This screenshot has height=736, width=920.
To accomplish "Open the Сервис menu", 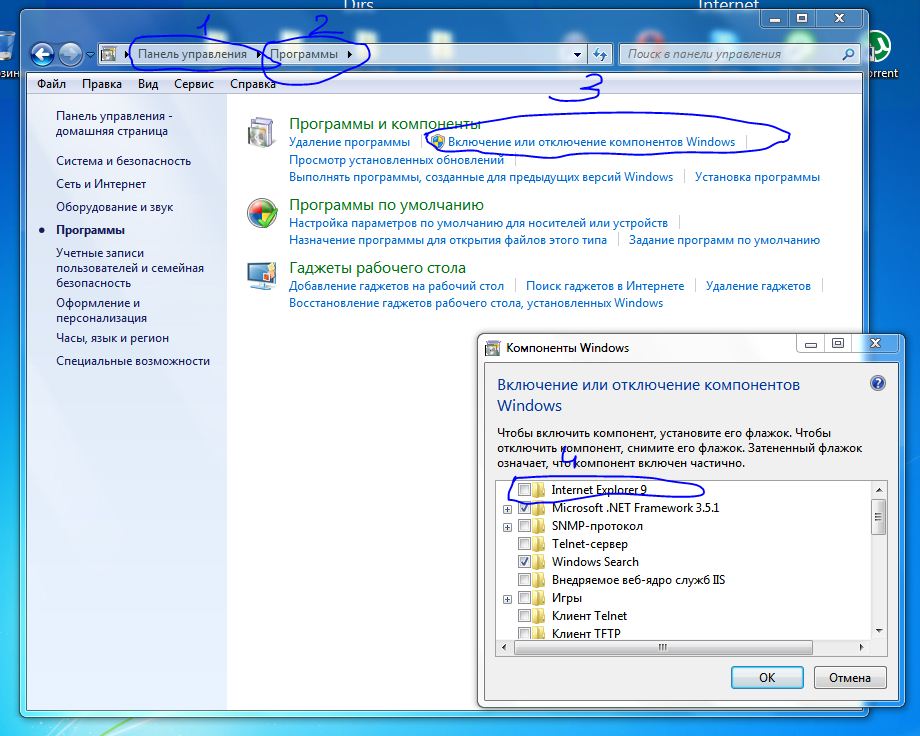I will pos(193,84).
